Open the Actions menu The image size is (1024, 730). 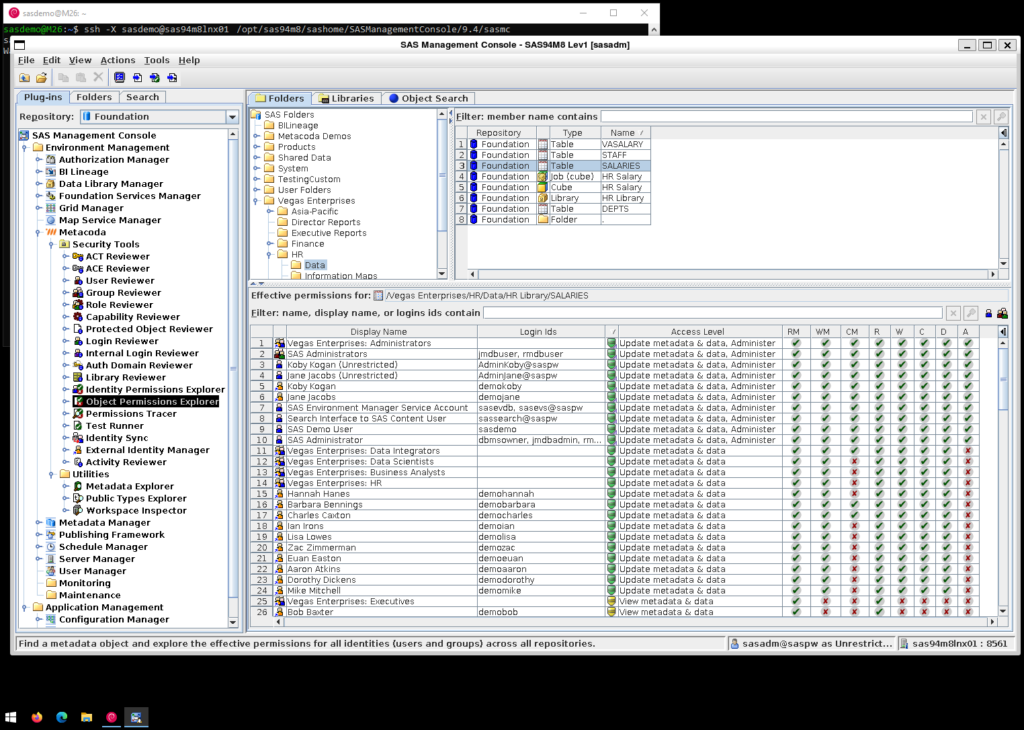118,60
